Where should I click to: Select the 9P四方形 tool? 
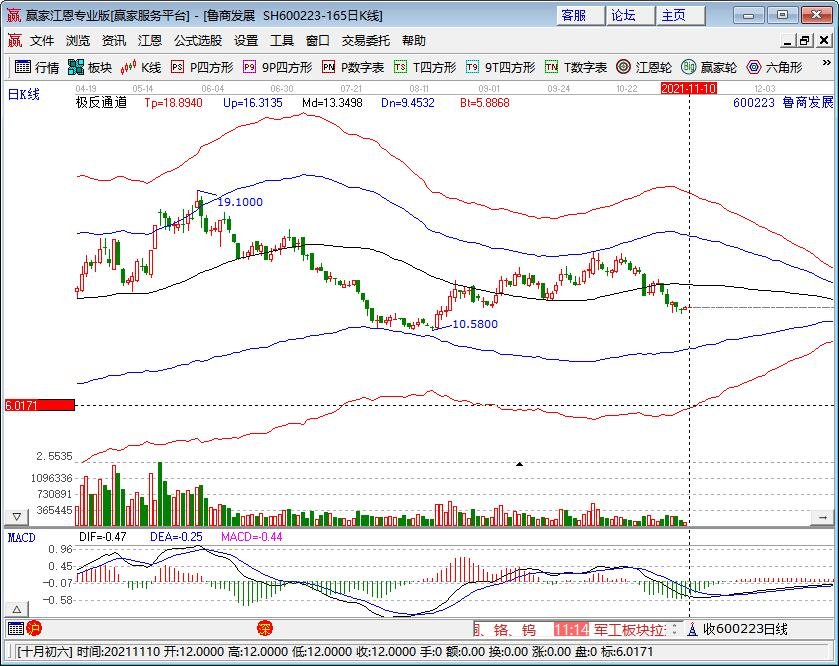pos(276,67)
